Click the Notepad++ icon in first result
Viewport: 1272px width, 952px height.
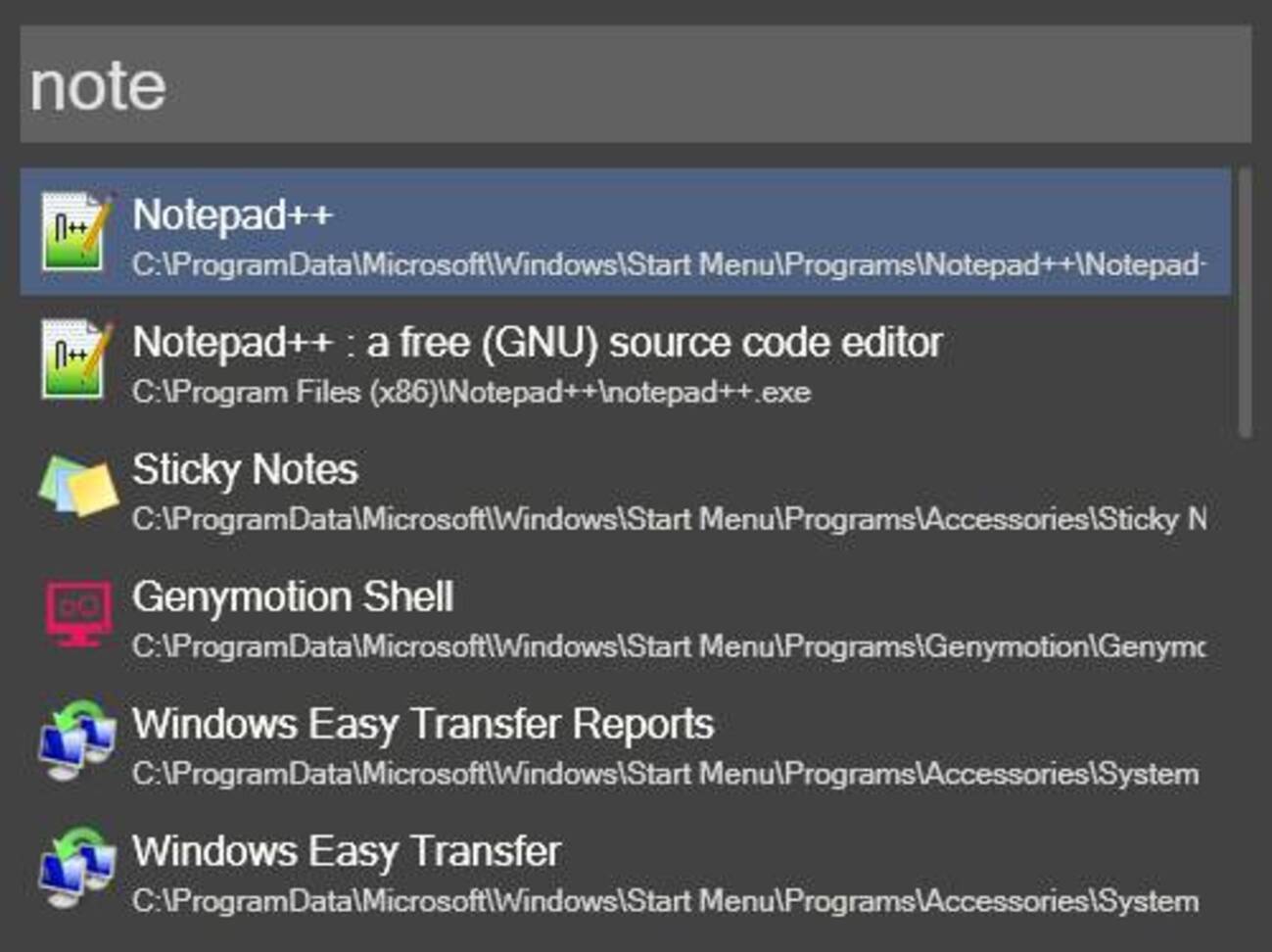click(75, 232)
